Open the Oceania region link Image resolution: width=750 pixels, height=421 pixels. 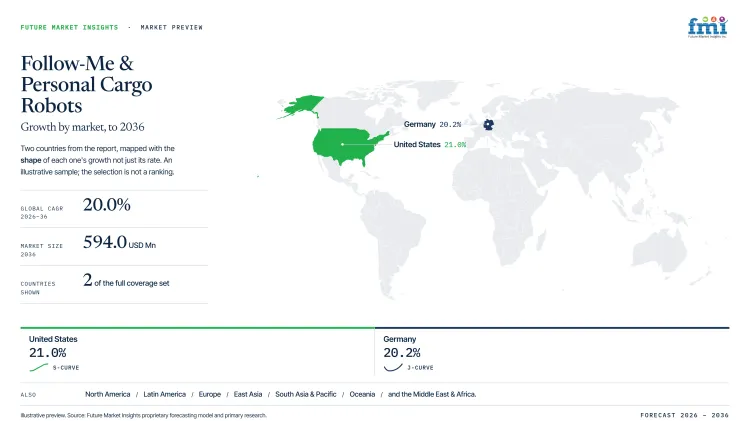pyautogui.click(x=362, y=394)
